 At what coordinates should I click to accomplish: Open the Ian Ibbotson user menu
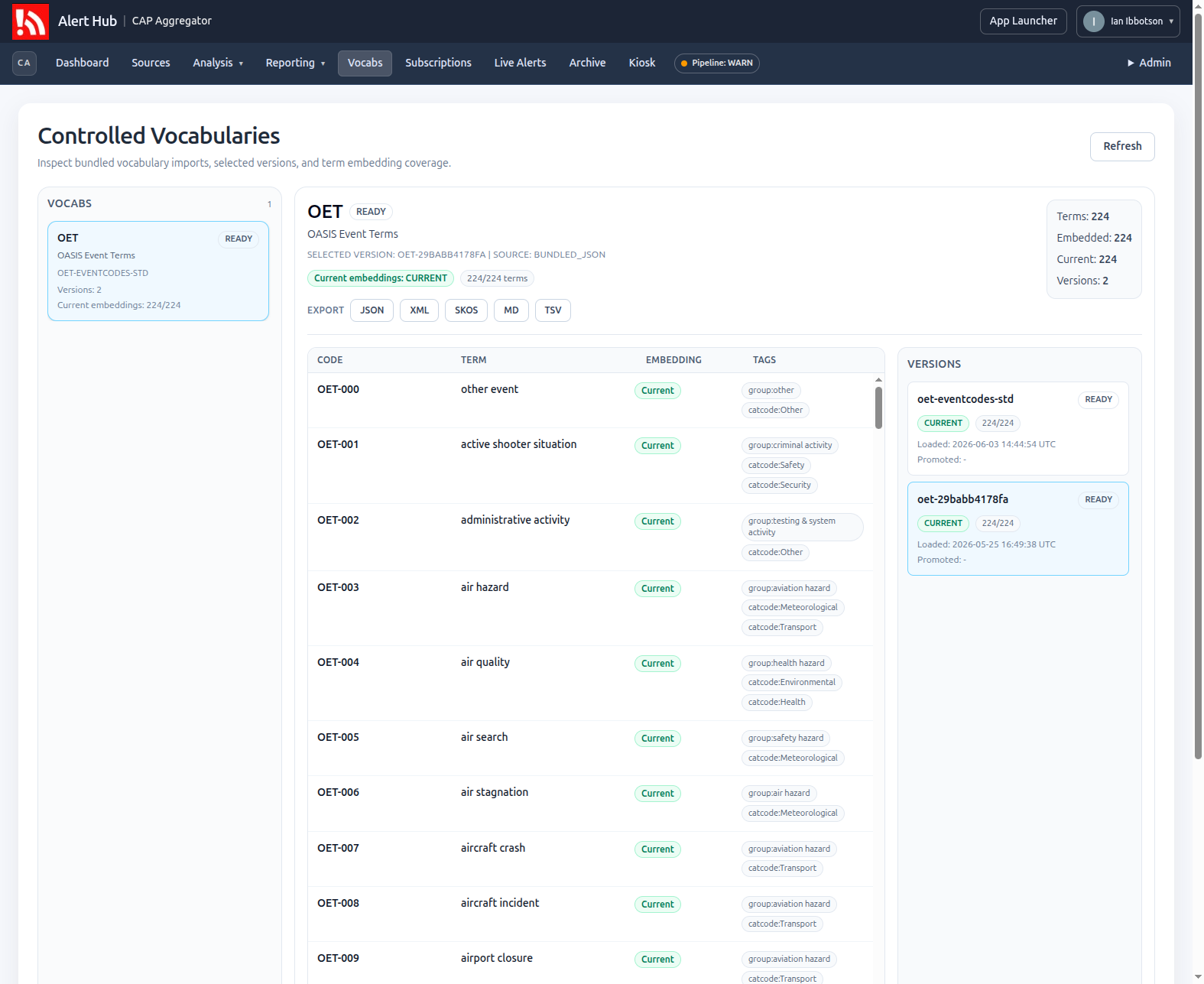coord(1128,21)
